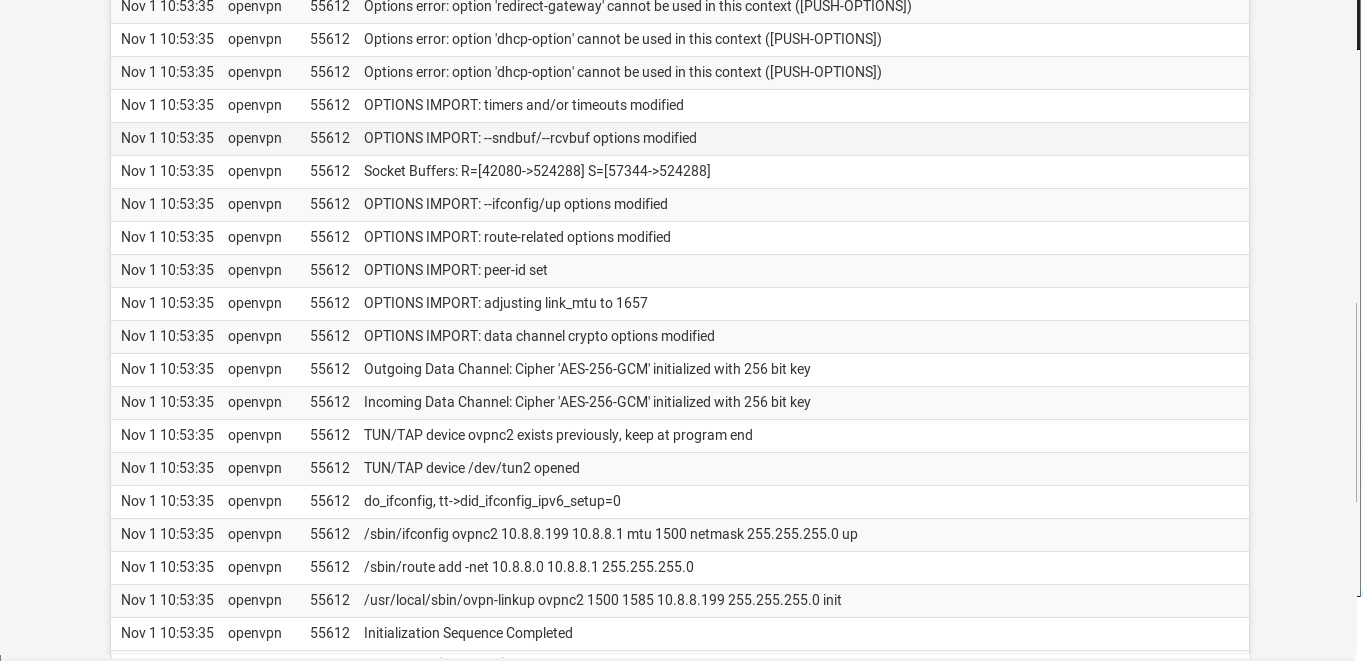Select the '--sndbuf/--rcvbuf options modified' log line
1363x661 pixels.
pos(530,138)
